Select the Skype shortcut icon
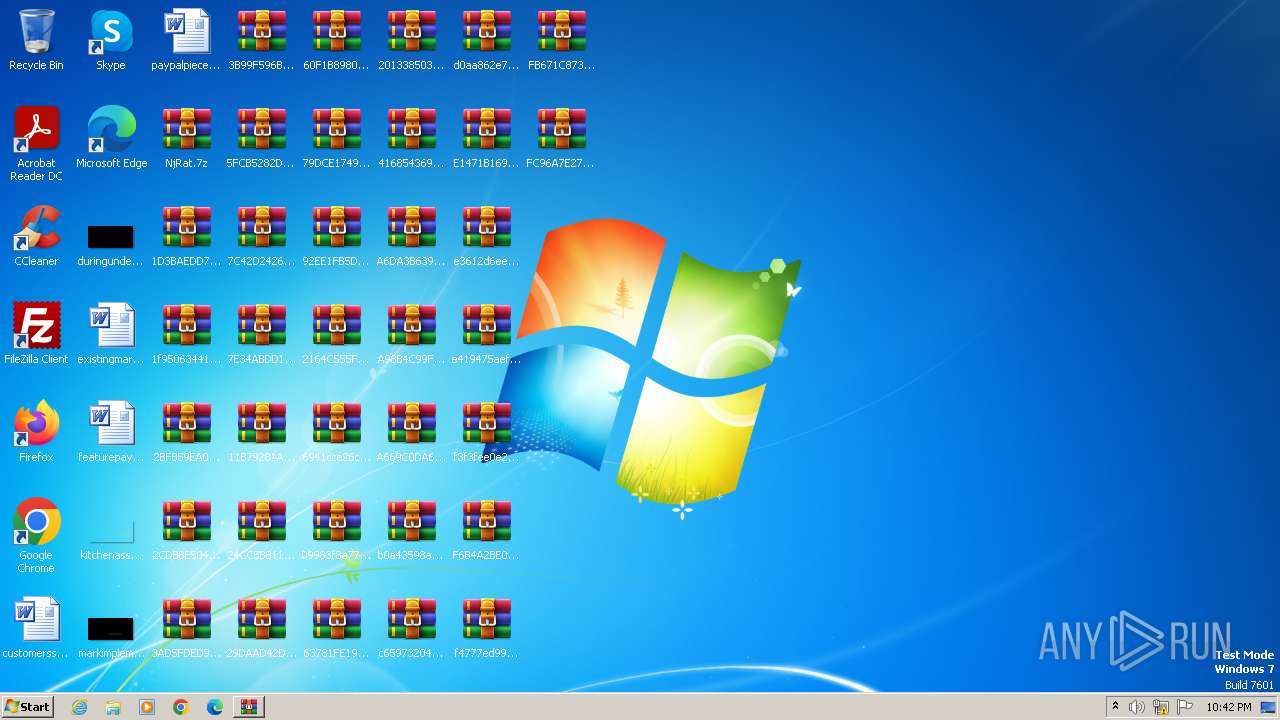This screenshot has width=1280, height=720. 111,40
